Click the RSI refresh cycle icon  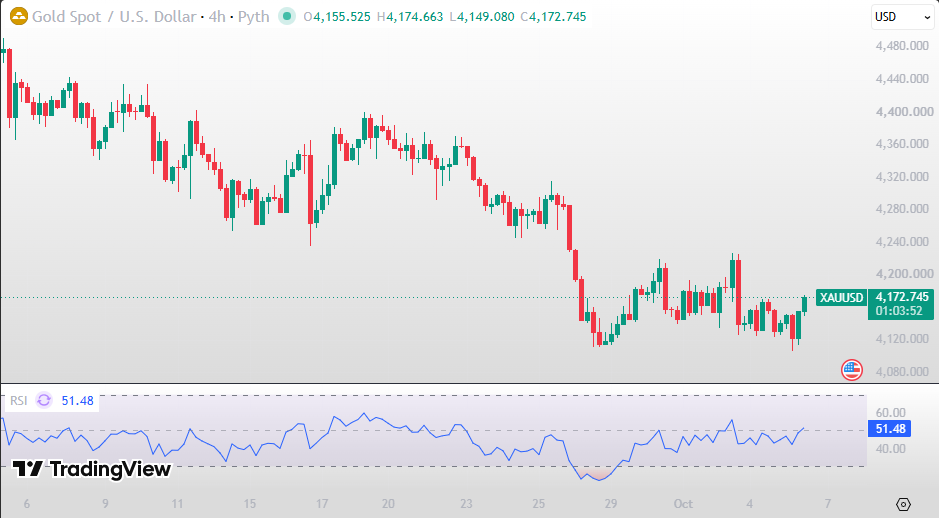click(x=44, y=400)
